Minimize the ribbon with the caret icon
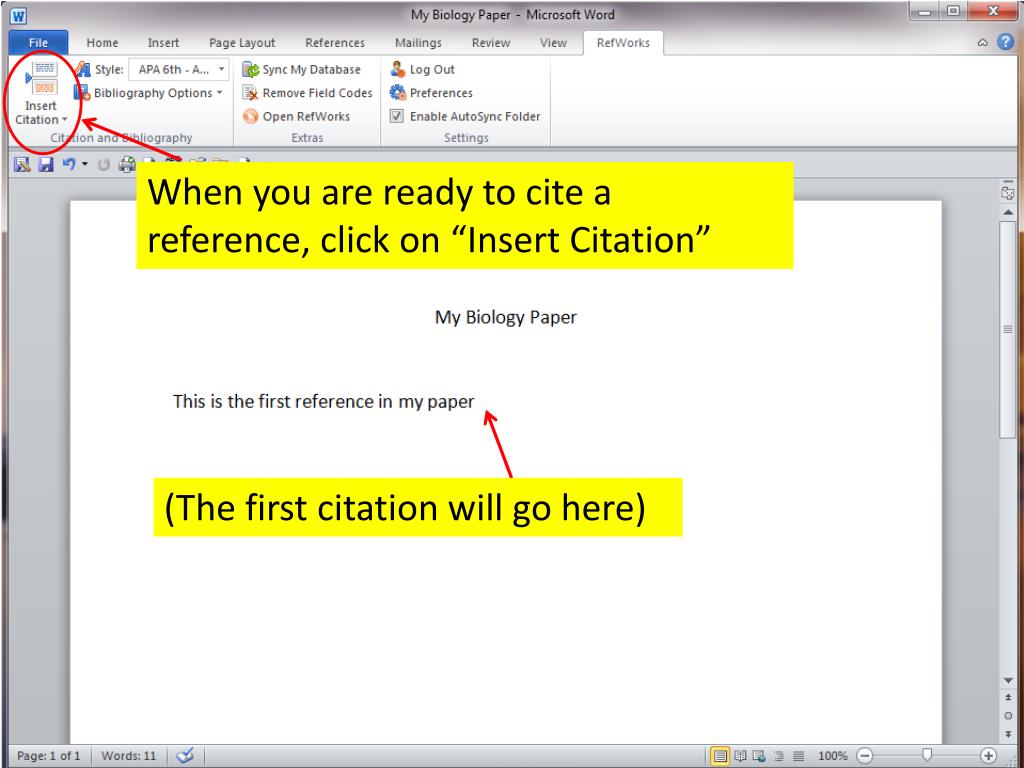Screen dimensions: 1024x768 [982, 43]
